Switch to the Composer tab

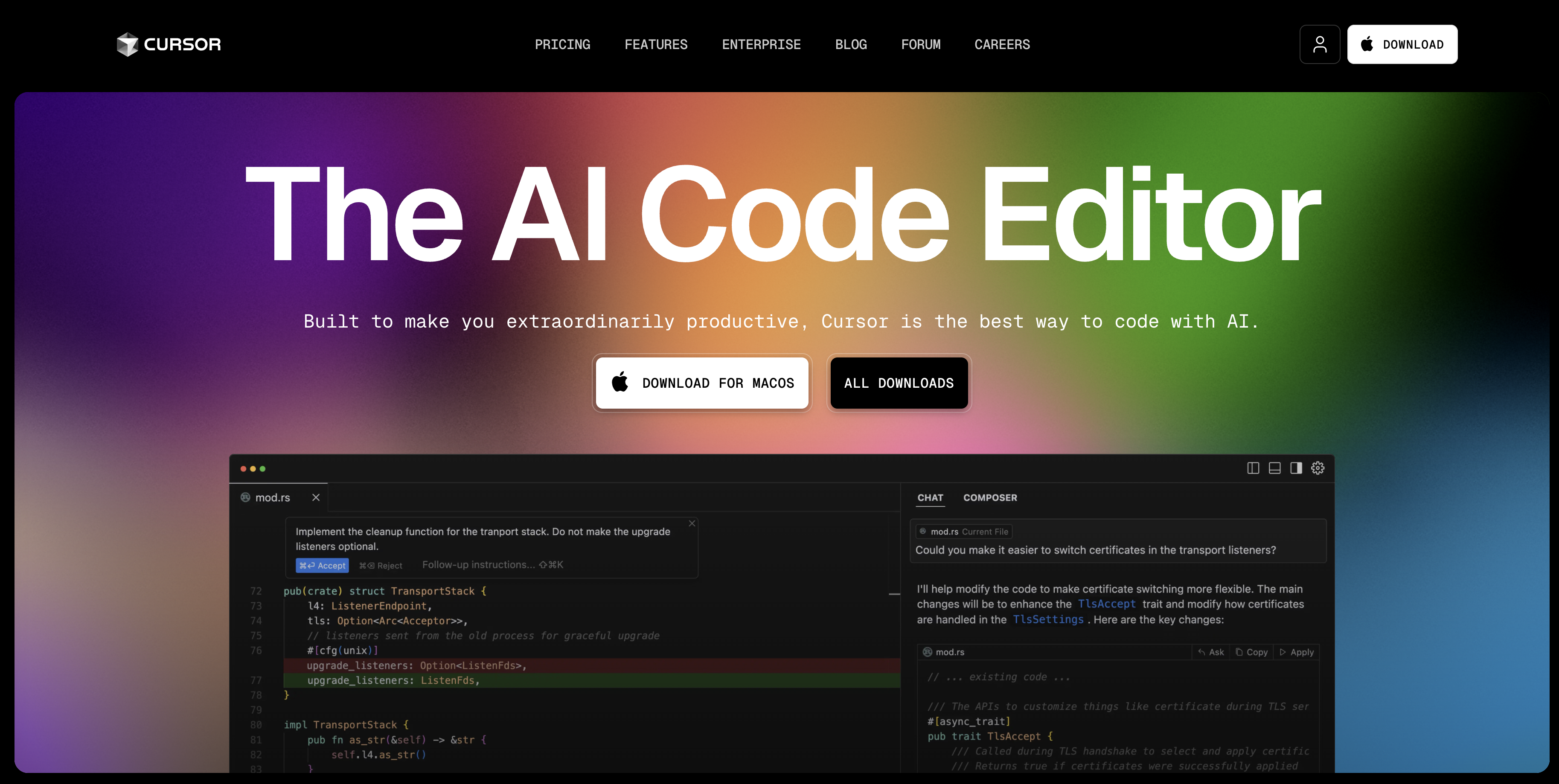click(989, 497)
